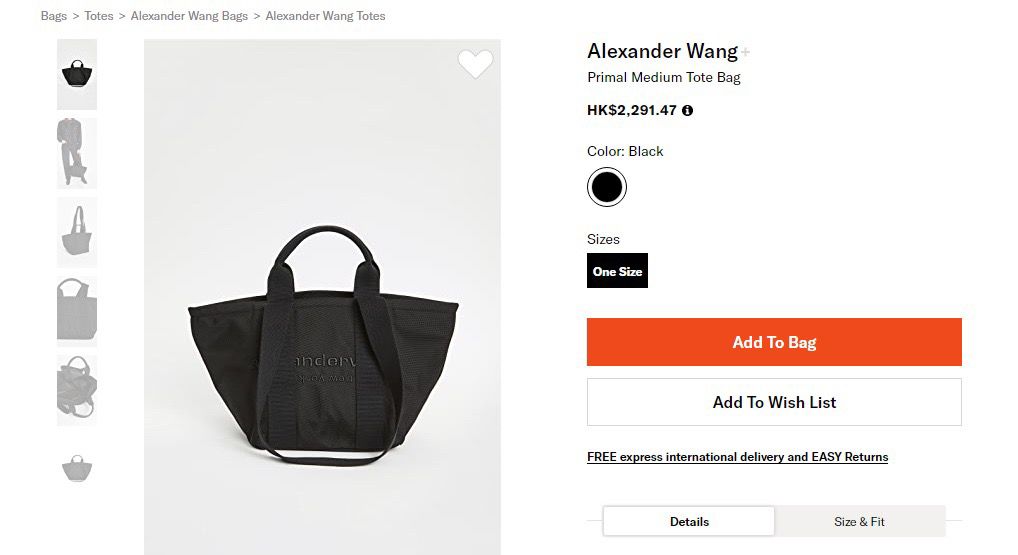
Task: Click the Add To Wish List button
Action: 774,402
